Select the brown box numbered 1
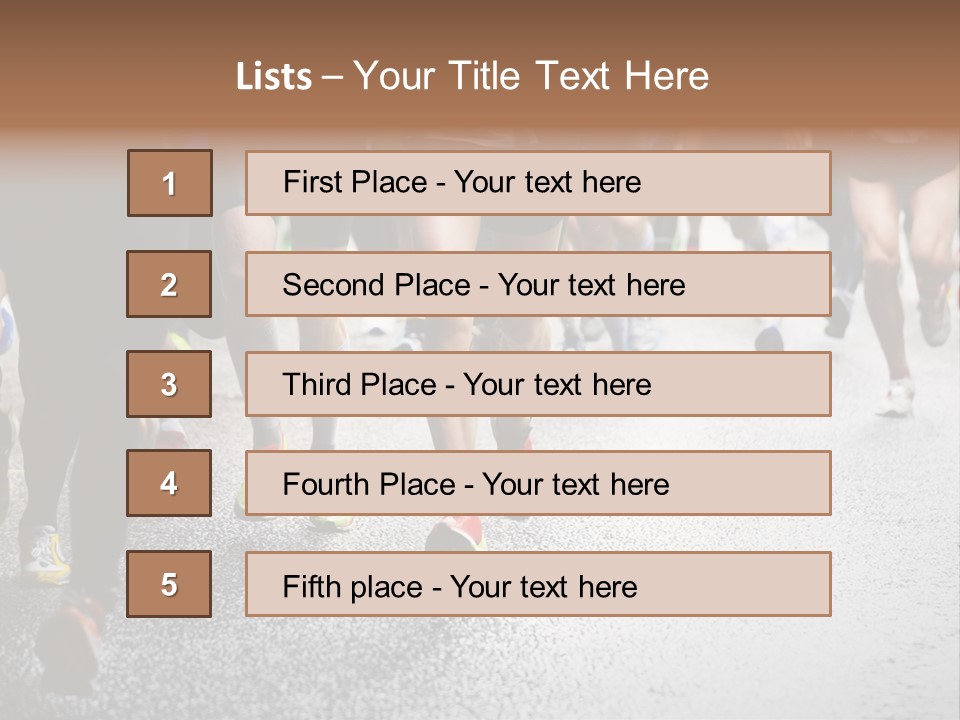Screen dimensions: 960x720 [170, 183]
